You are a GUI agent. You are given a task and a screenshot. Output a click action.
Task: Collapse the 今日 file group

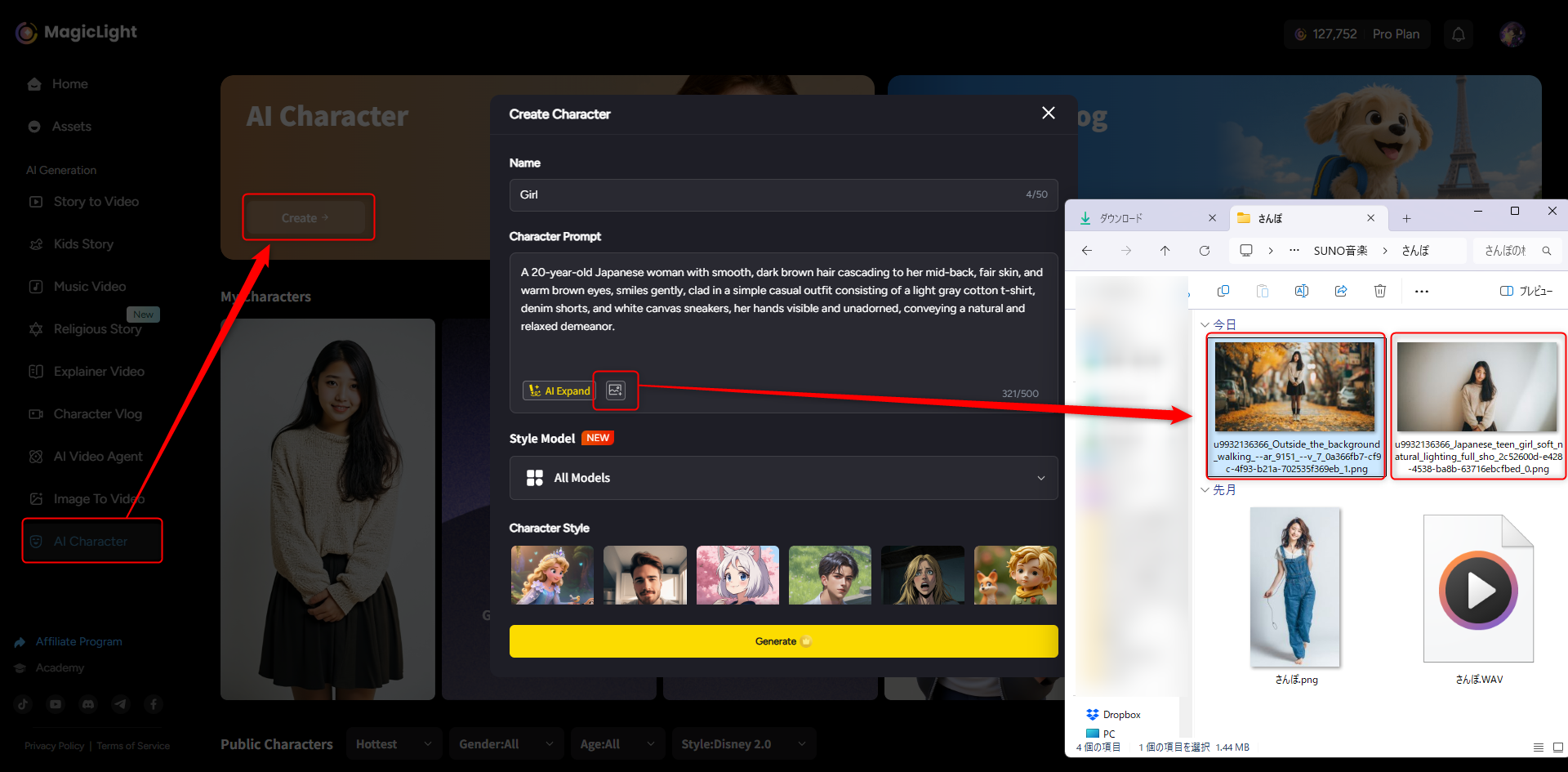[1205, 325]
